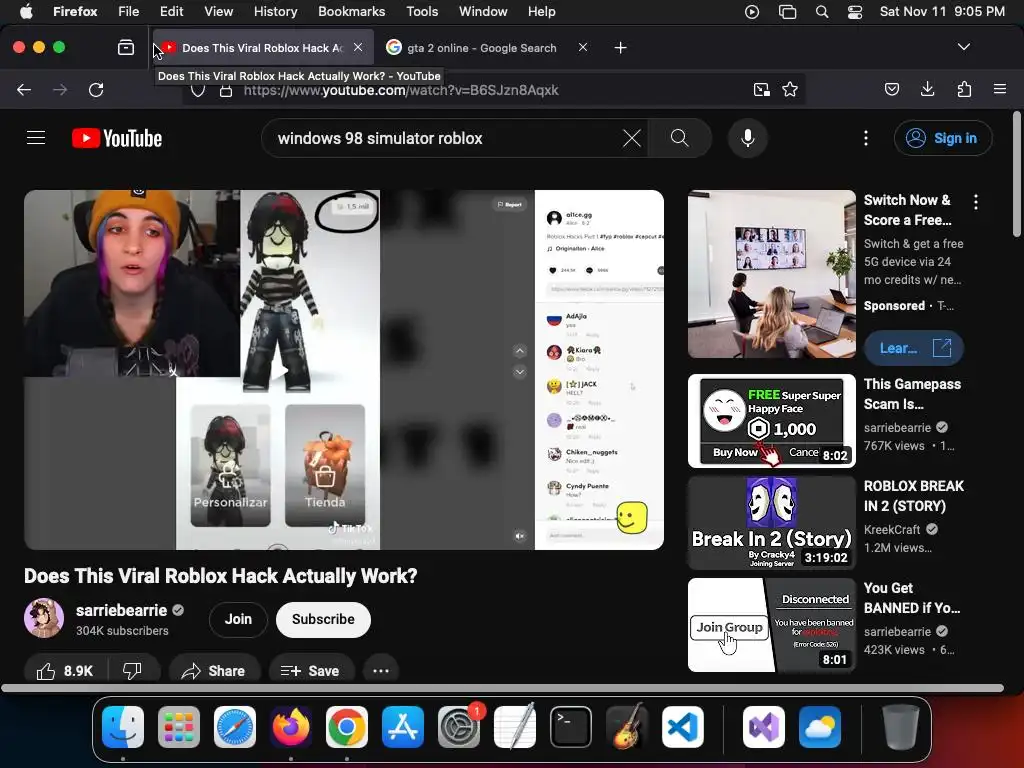Open the Switch Now sponsored ad image

[771, 274]
